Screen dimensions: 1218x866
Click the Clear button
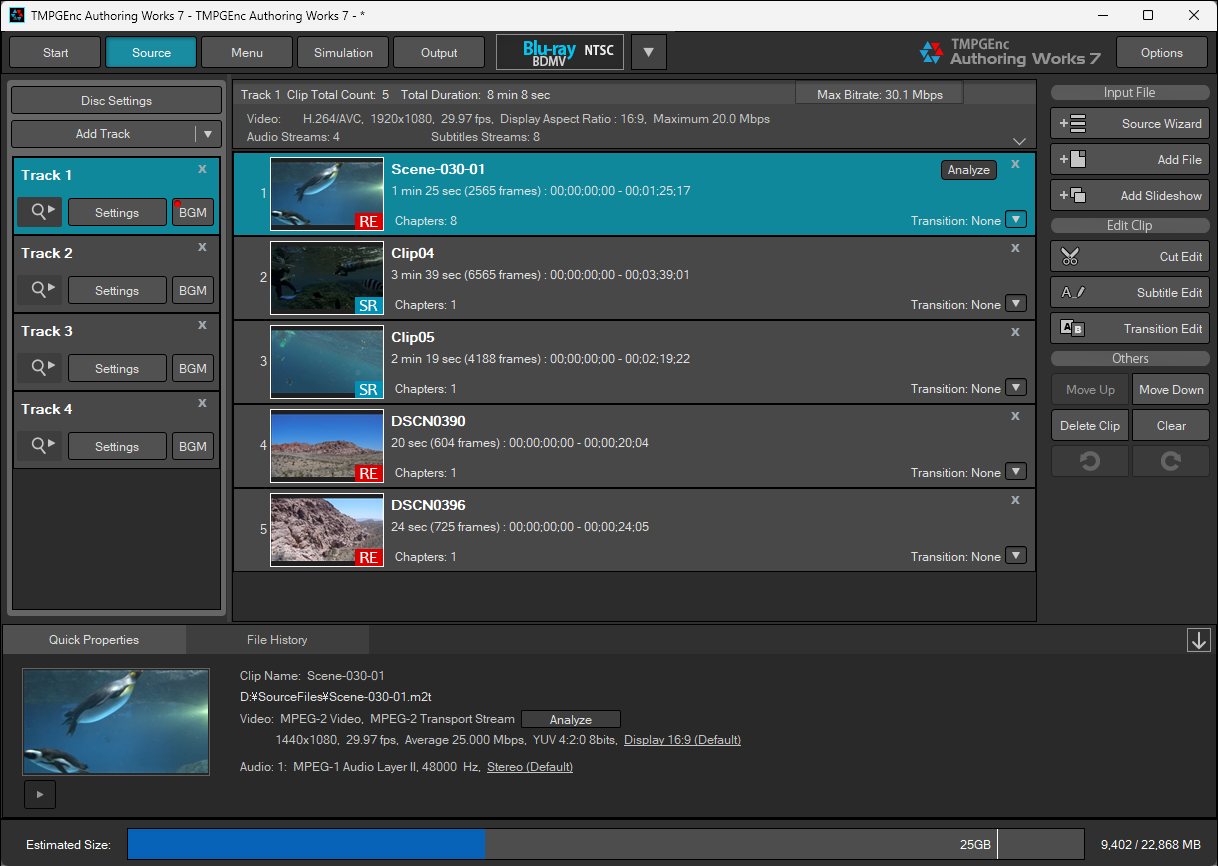1171,426
